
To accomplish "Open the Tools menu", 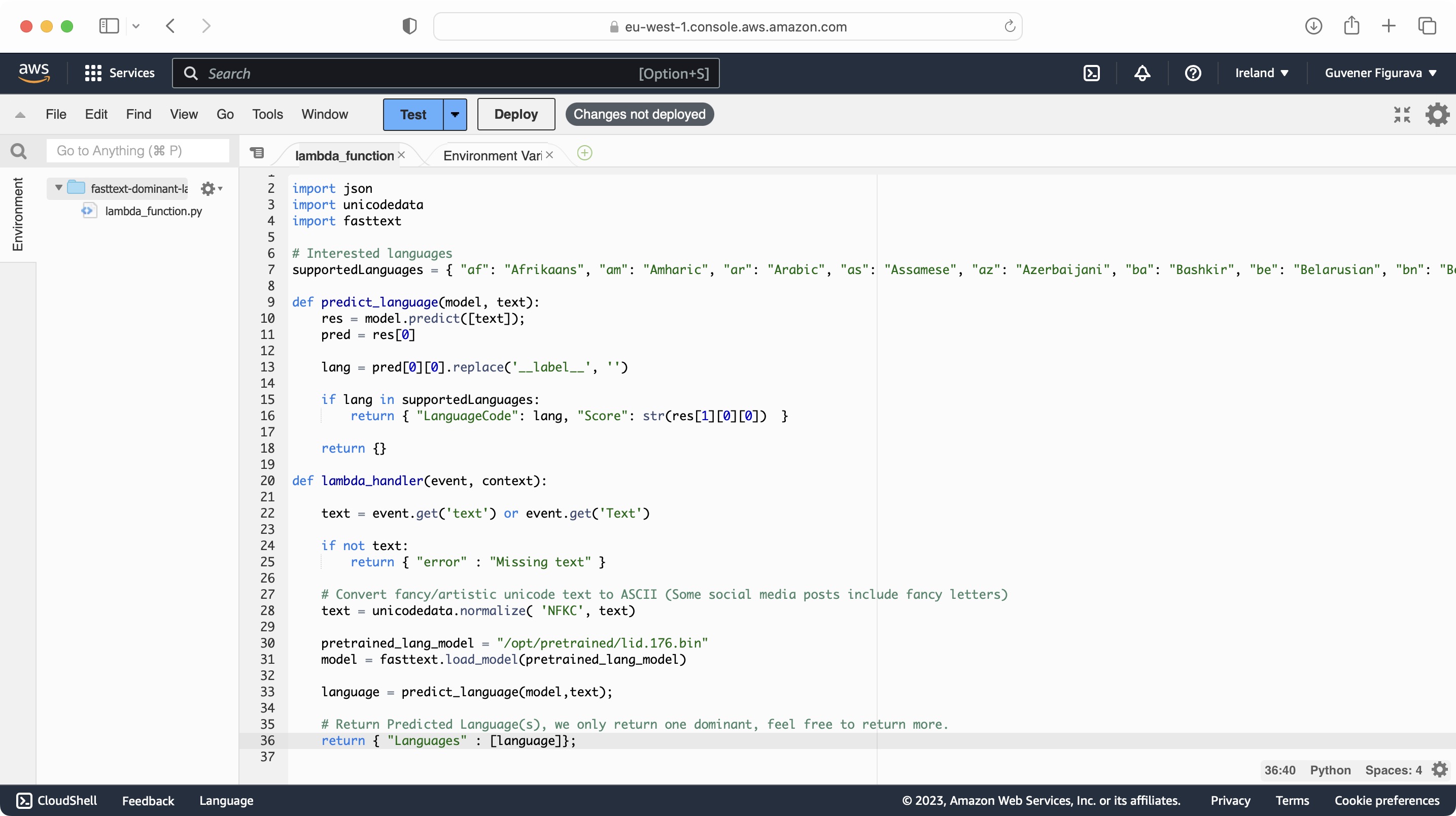I will pyautogui.click(x=267, y=114).
